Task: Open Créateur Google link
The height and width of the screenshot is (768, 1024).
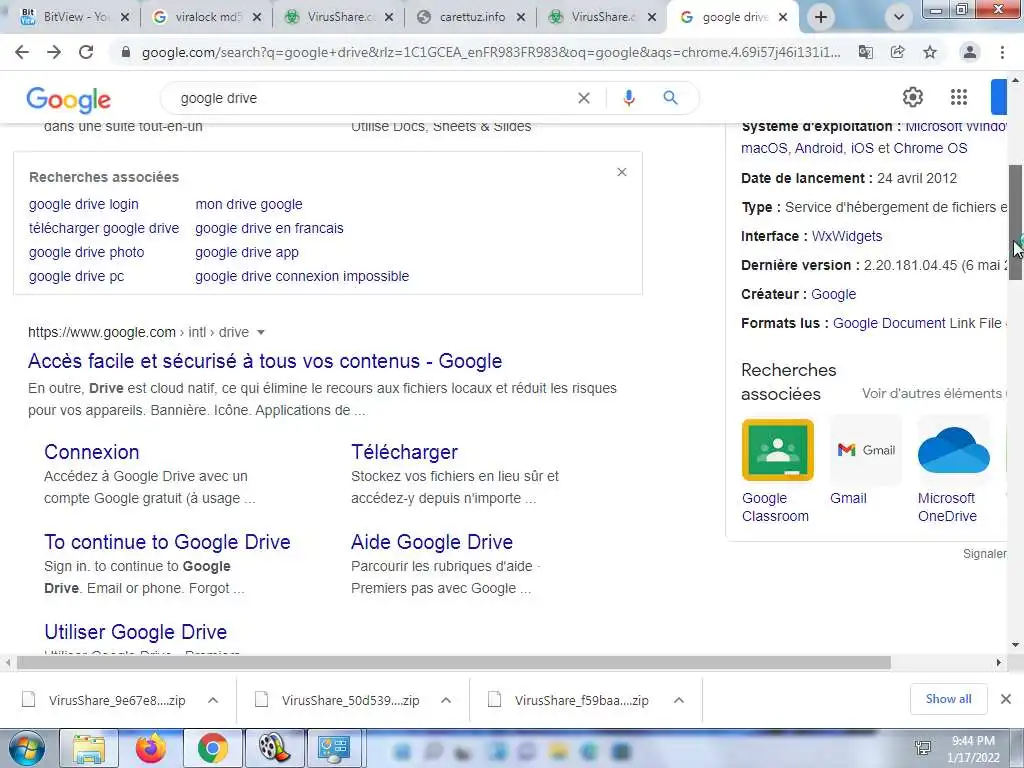Action: tap(833, 295)
